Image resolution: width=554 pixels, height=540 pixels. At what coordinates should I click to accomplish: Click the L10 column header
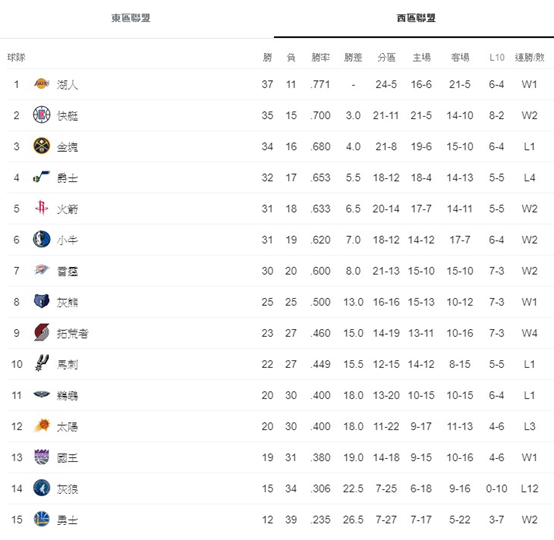tap(496, 57)
